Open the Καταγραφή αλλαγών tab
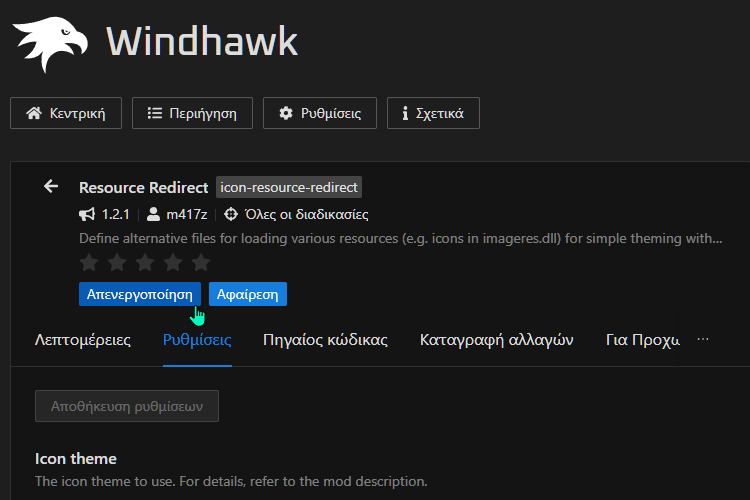The width and height of the screenshot is (750, 500). click(x=496, y=340)
